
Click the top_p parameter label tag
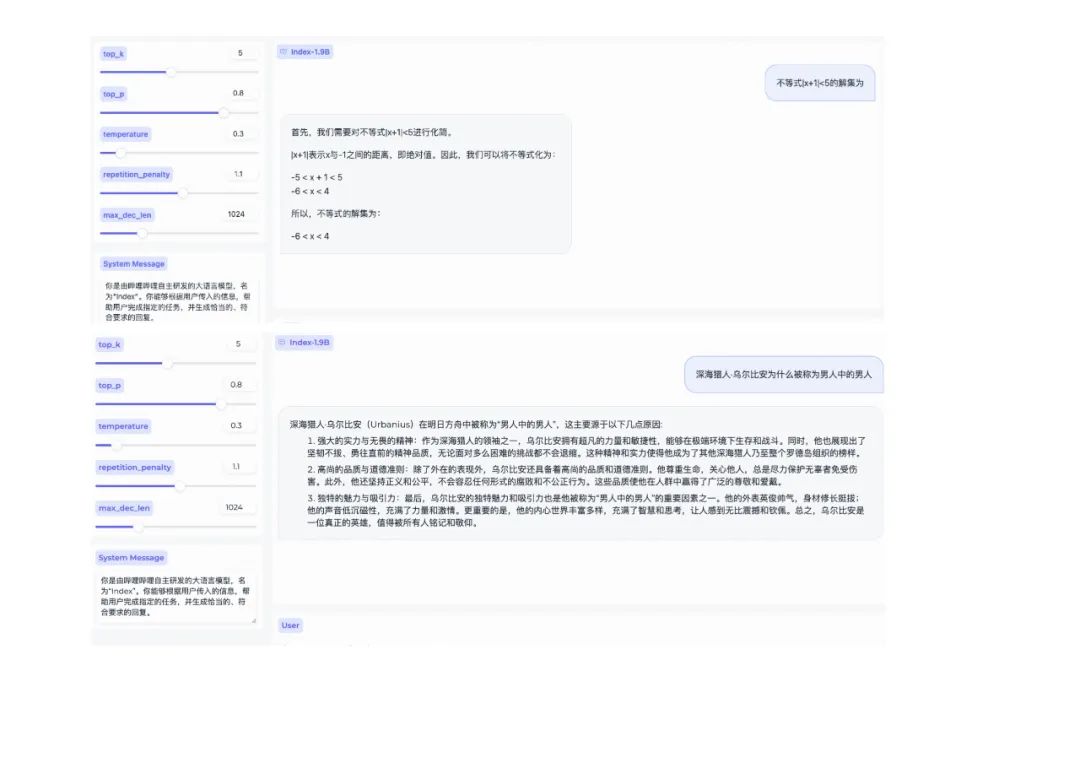(112, 94)
